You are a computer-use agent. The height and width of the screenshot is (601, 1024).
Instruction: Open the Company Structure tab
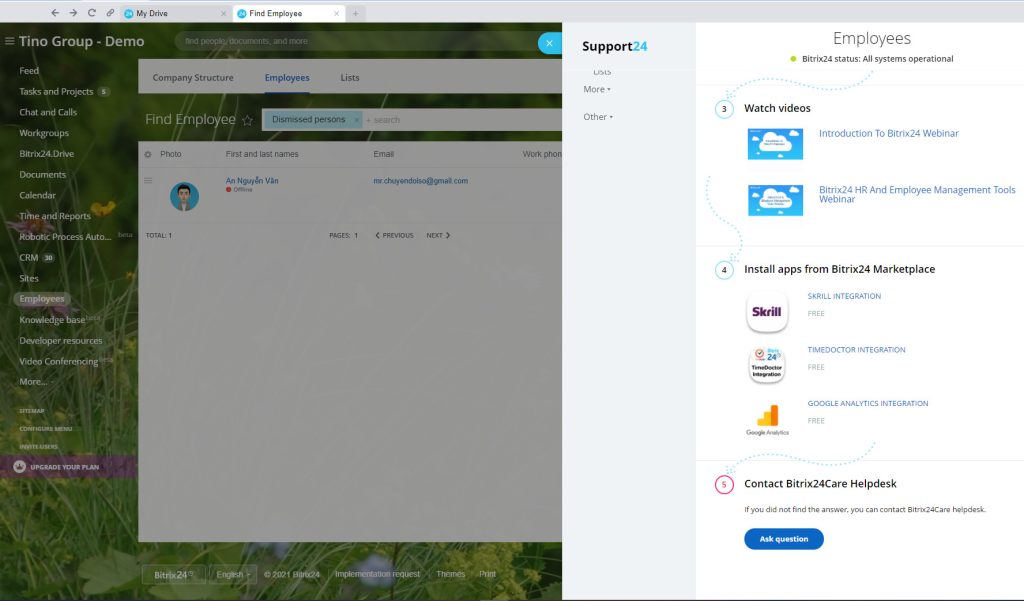click(193, 78)
